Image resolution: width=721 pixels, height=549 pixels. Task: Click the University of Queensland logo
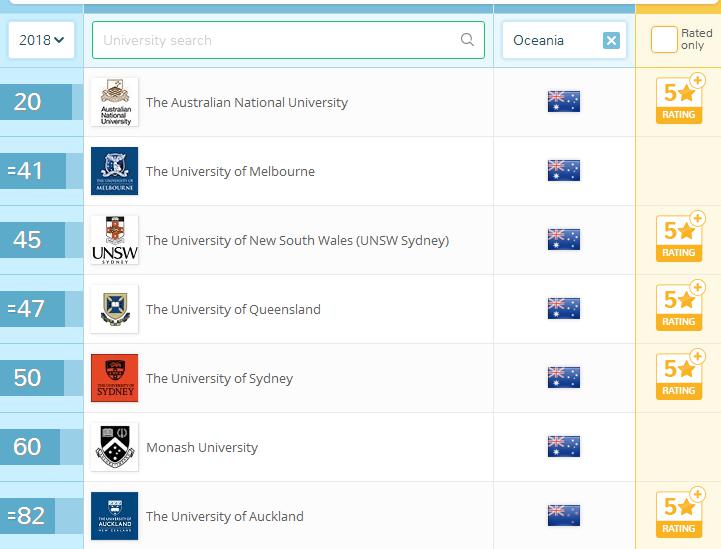tap(114, 309)
